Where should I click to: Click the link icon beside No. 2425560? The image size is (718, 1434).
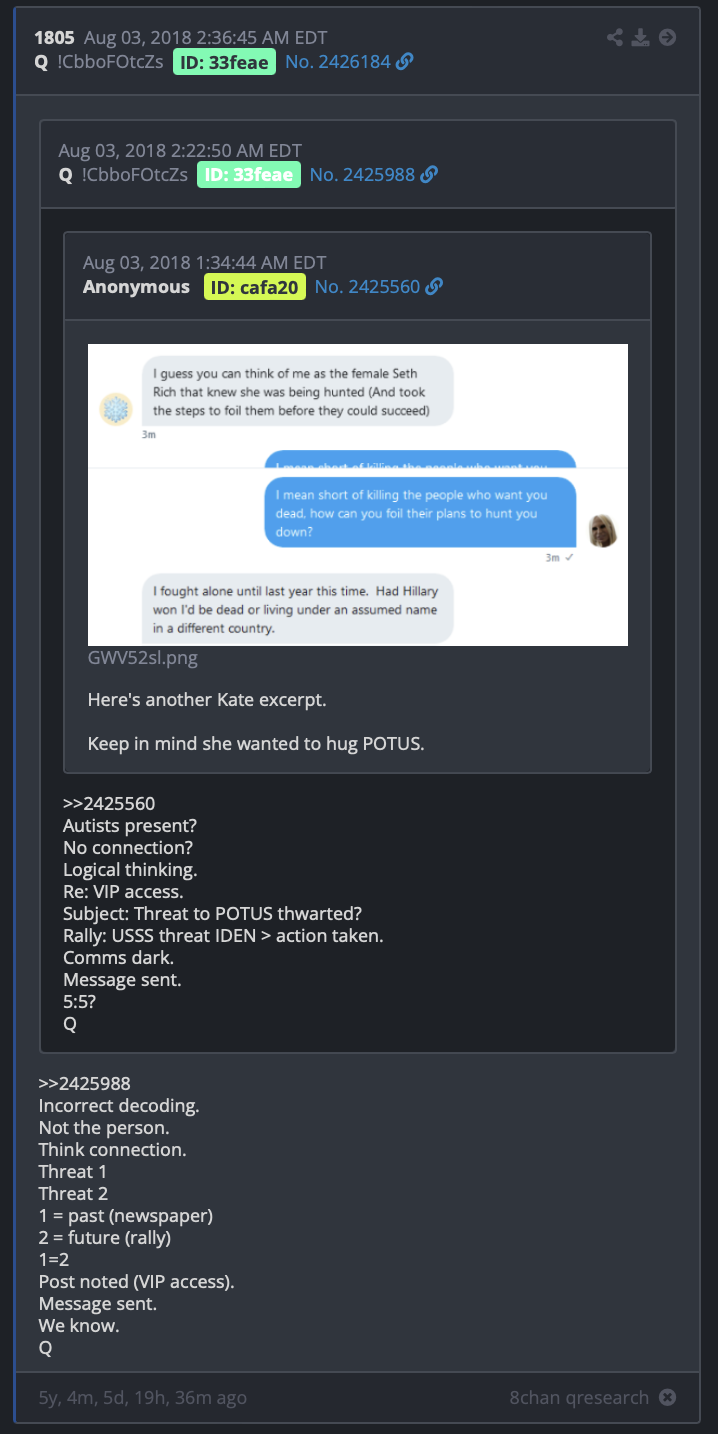(x=434, y=287)
